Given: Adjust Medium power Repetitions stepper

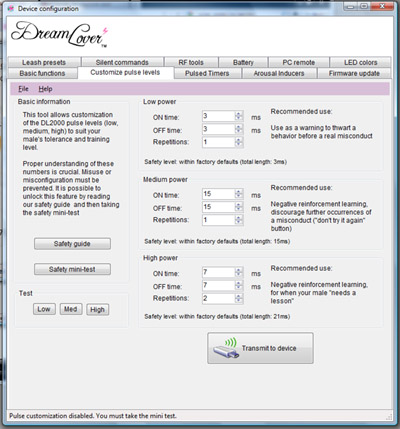Looking at the screenshot, I should coord(239,220).
